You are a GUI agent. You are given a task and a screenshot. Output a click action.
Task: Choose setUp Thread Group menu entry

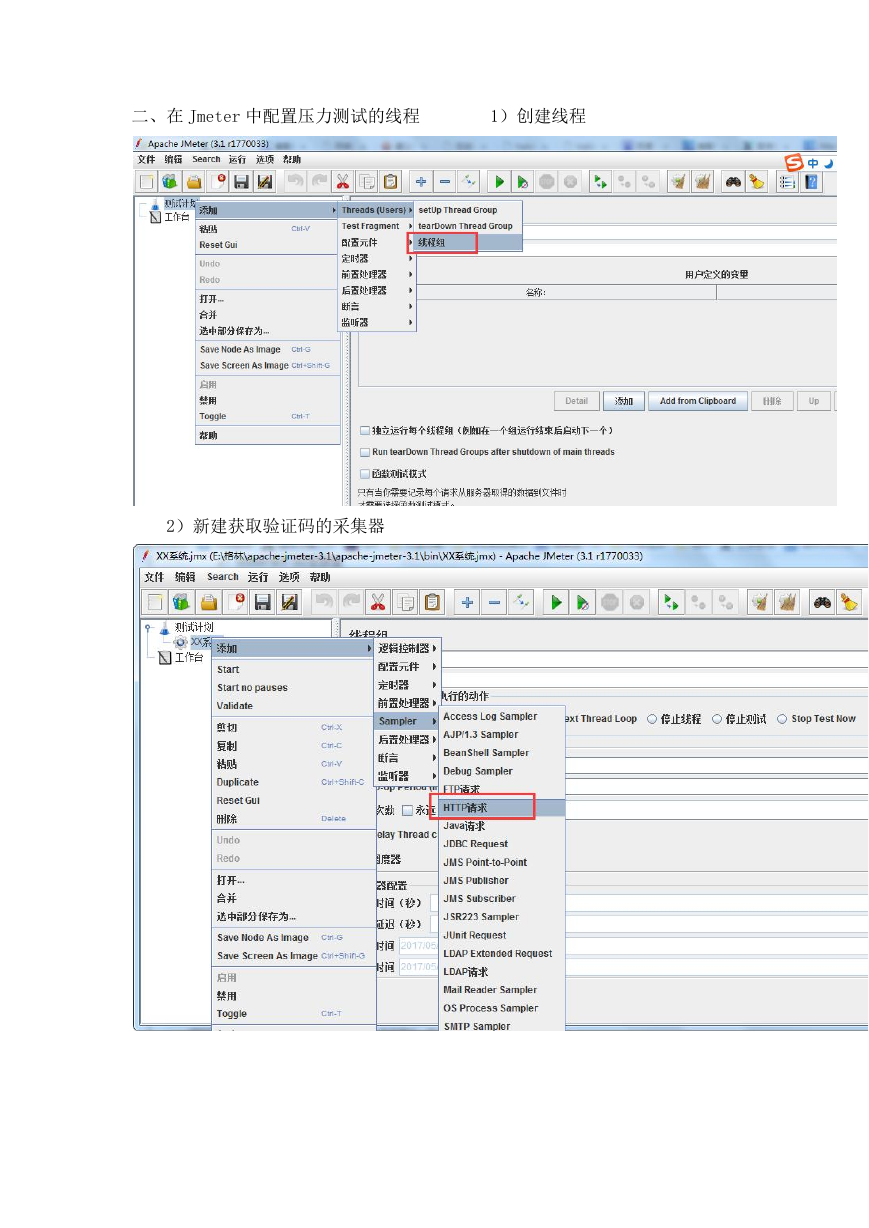click(465, 210)
